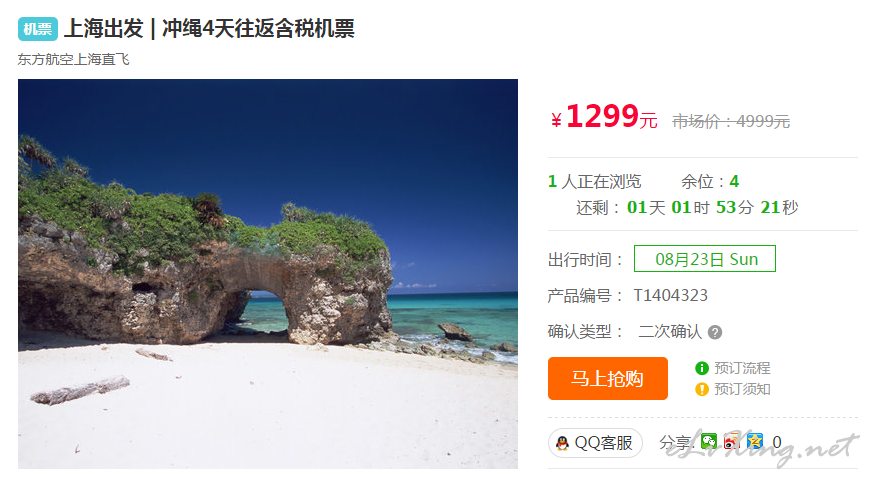Click green info icon beside 预订流程
Screen dimensions: 870x481
coord(702,368)
